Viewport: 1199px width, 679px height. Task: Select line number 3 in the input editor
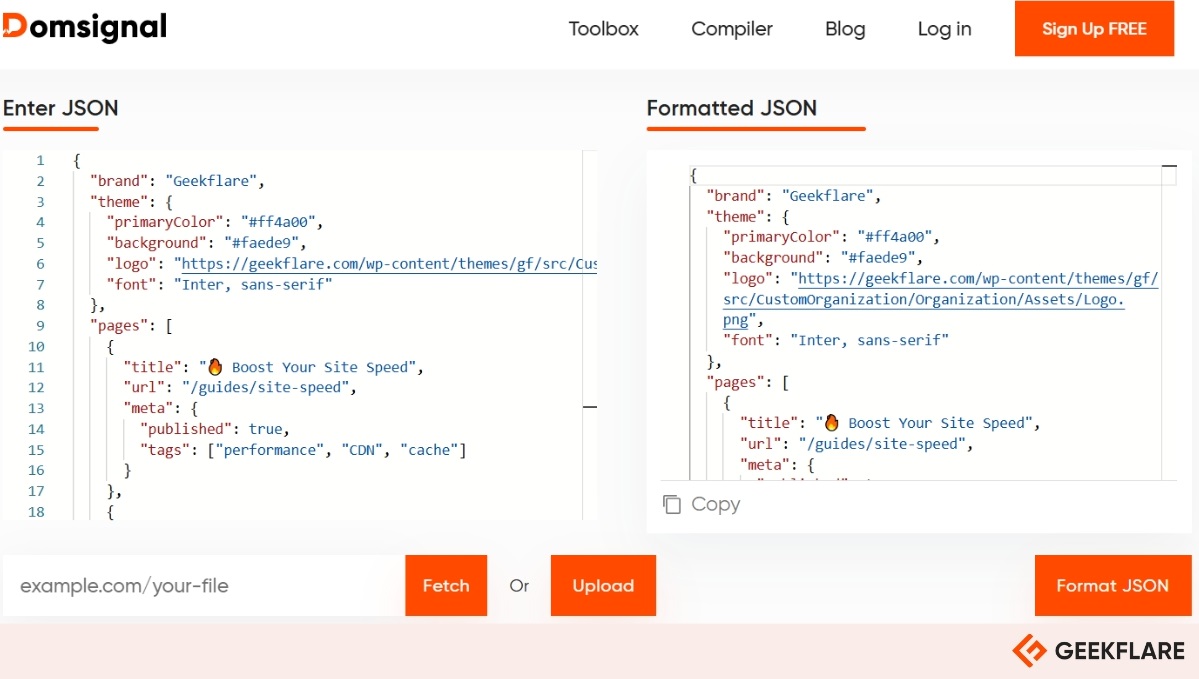tap(40, 202)
